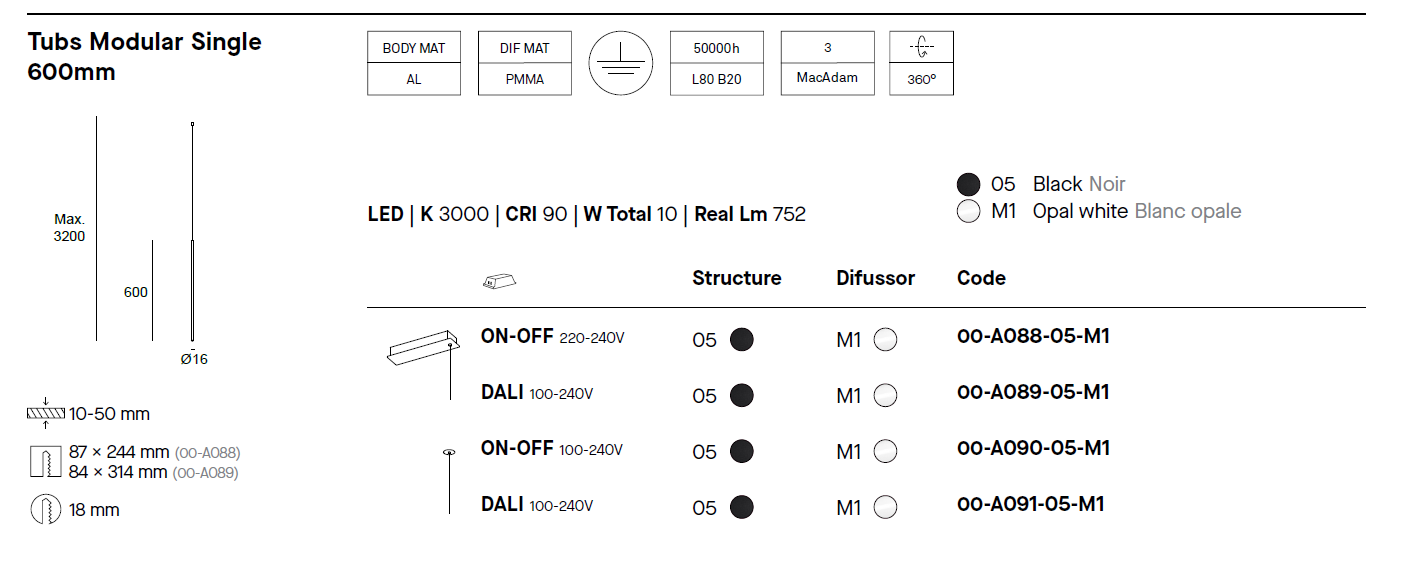Image resolution: width=1402 pixels, height=574 pixels.
Task: Click the BODY MAT AL box
Action: (x=414, y=63)
